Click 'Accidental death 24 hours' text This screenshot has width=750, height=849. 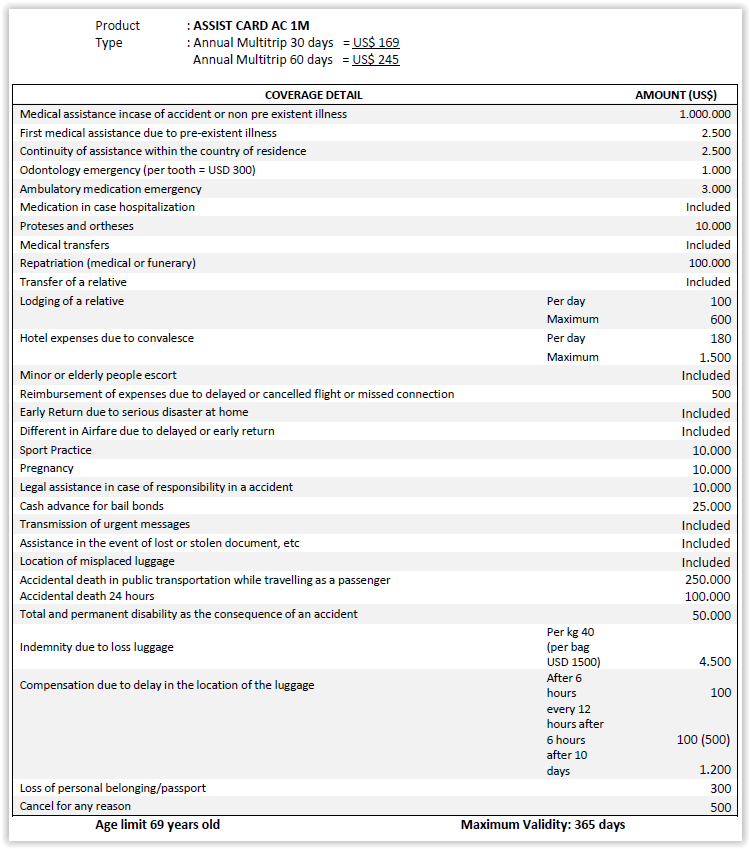87,596
